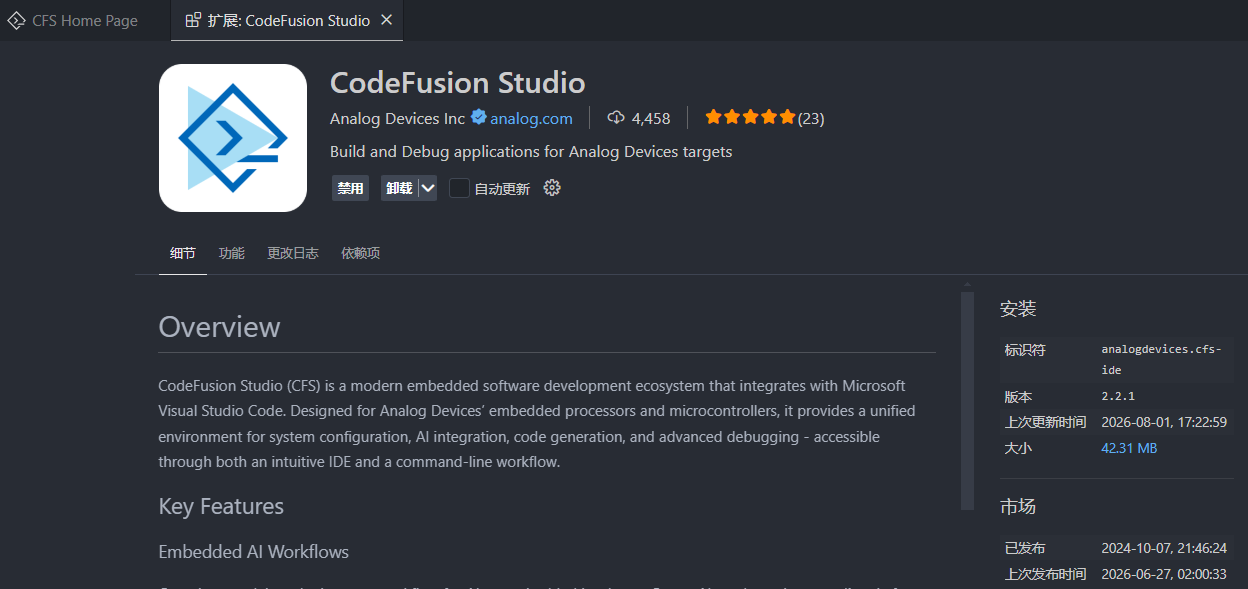Select the 更改日志 tab
This screenshot has width=1248, height=589.
pos(293,253)
